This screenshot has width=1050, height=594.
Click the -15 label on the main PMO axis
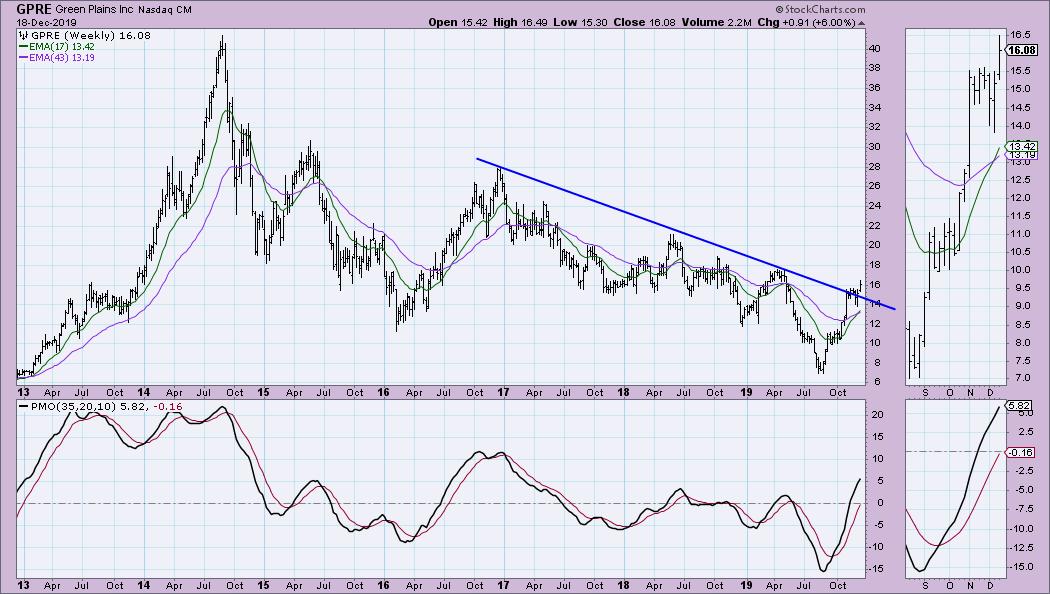(876, 569)
